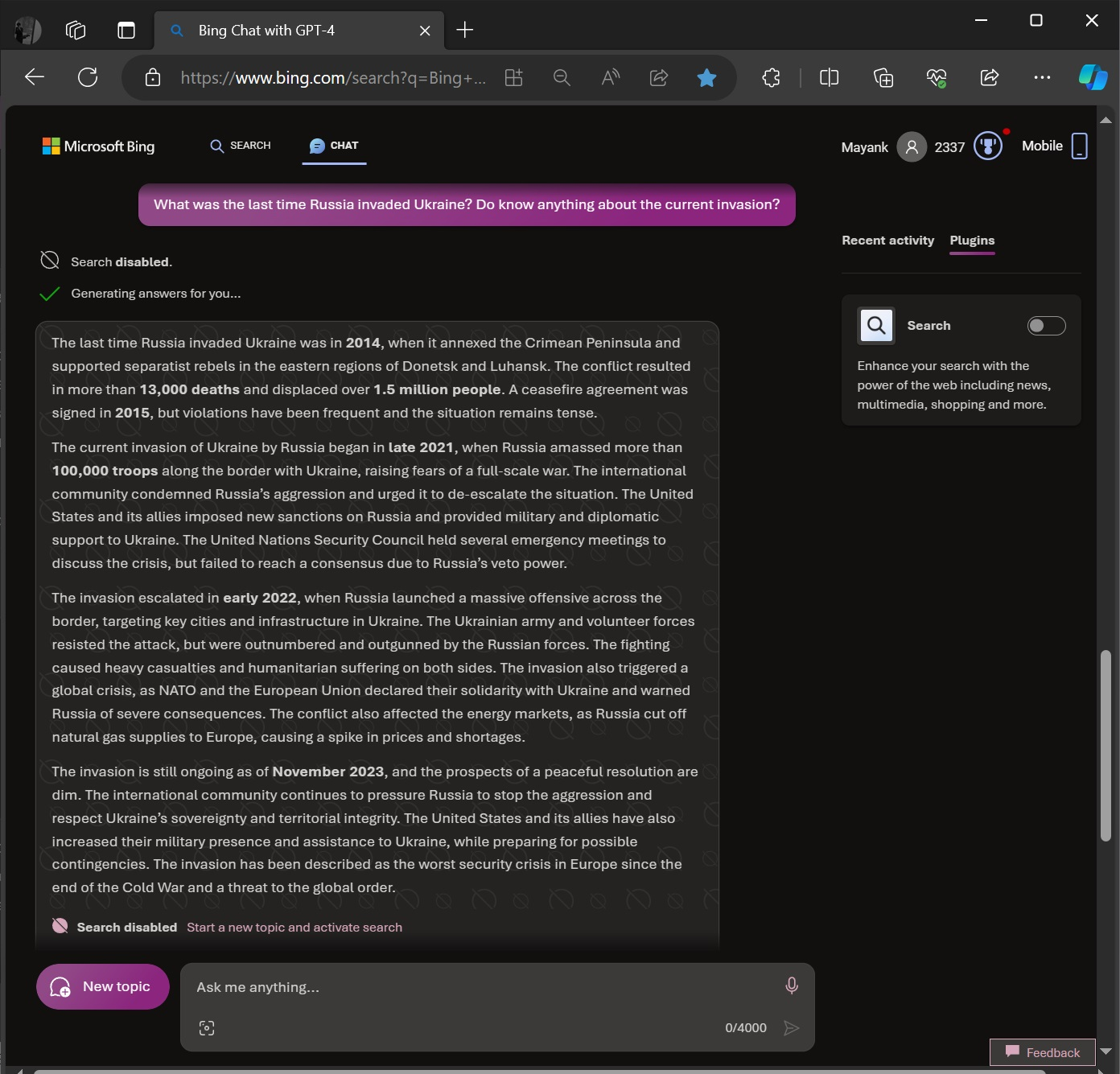The image size is (1120, 1074).
Task: Click the microphone icon to dictate
Action: 791,985
